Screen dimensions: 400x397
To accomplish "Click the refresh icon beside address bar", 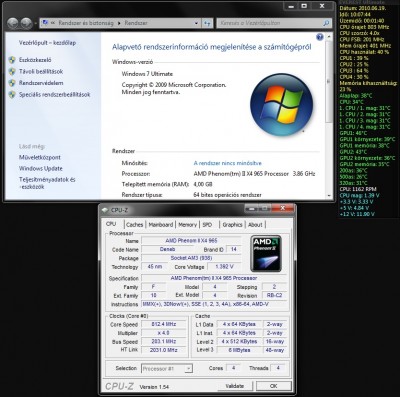I will click(x=207, y=23).
